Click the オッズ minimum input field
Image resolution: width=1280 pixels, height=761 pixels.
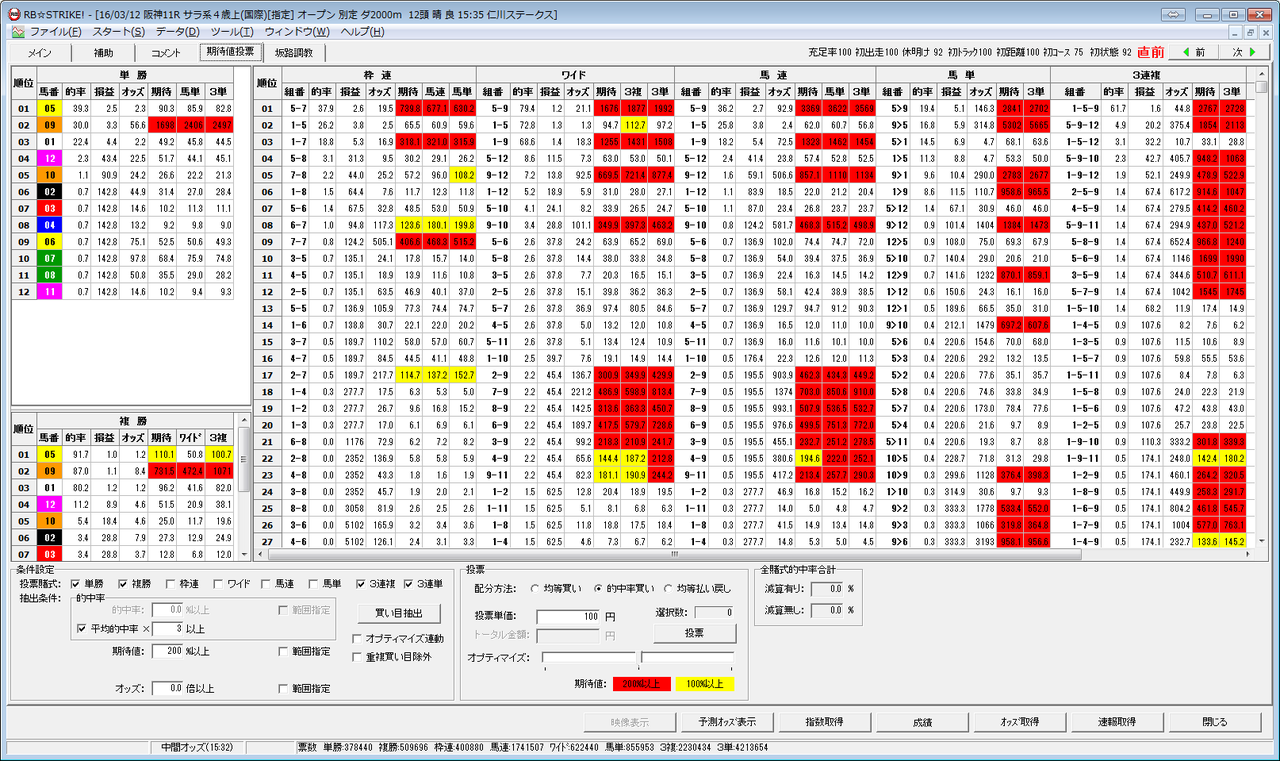click(x=166, y=688)
